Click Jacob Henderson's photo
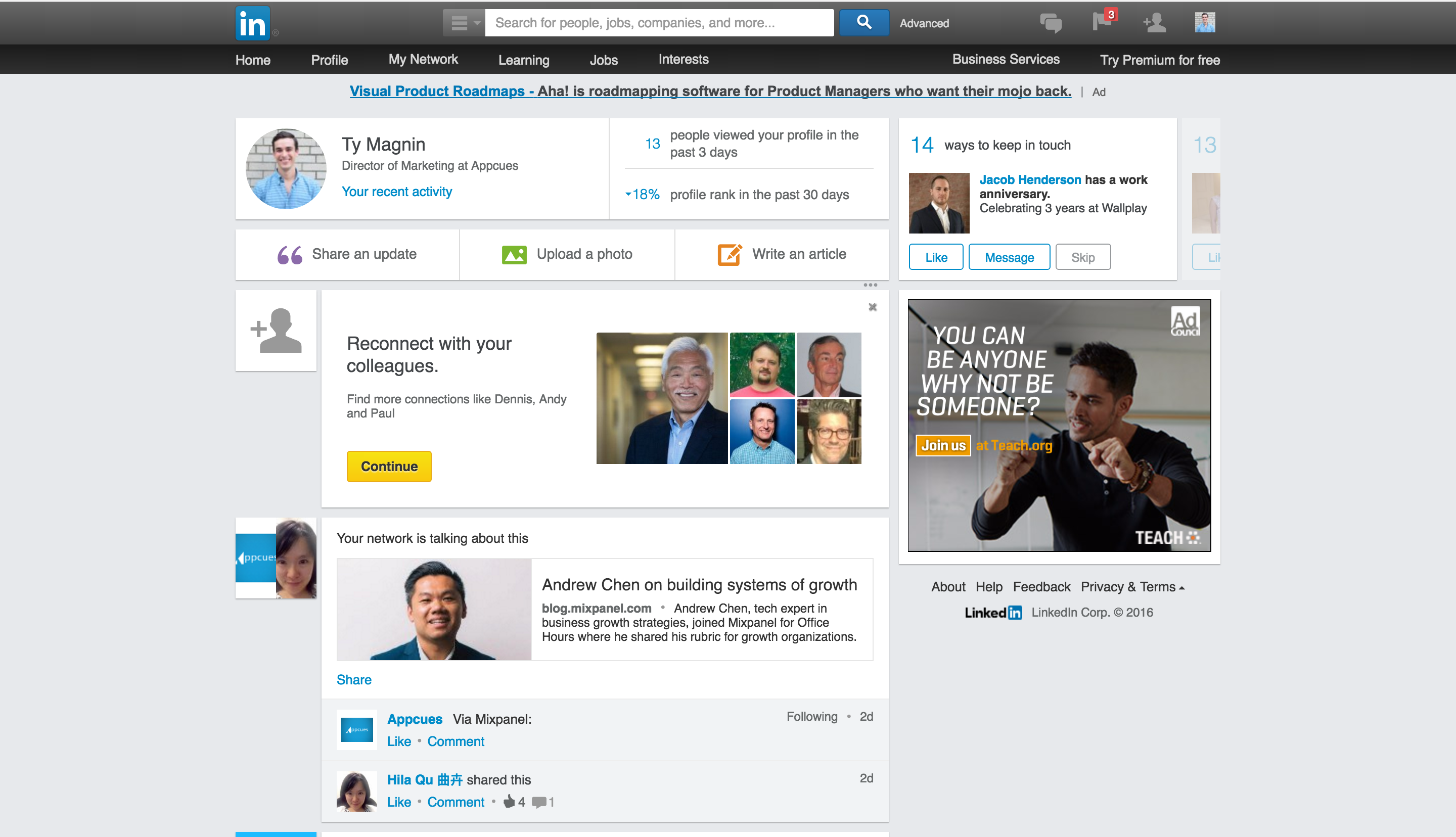This screenshot has width=1456, height=837. click(x=939, y=203)
